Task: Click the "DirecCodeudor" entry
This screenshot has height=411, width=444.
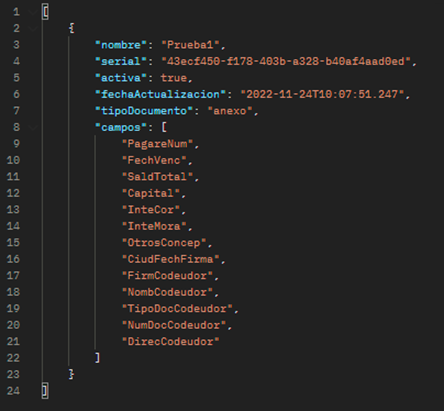Action: pos(171,341)
